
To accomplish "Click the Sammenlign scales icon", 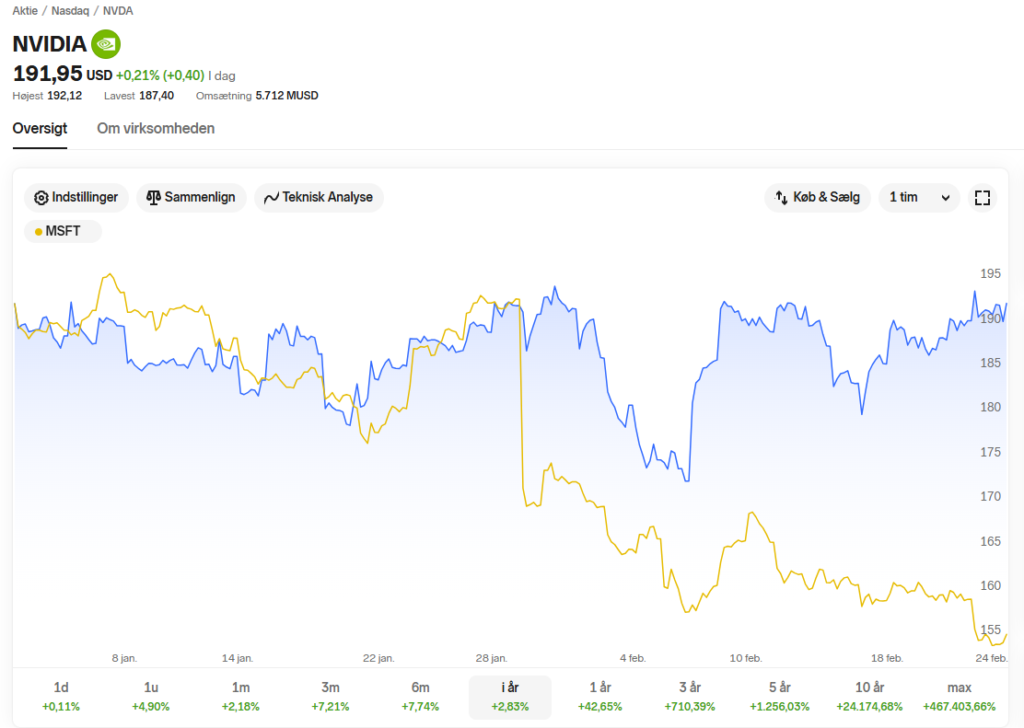I will coord(153,197).
